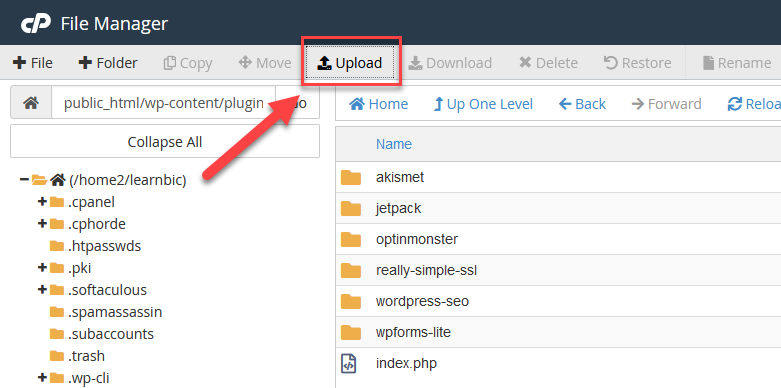781x388 pixels.
Task: Reload the file listing
Action: 754,104
